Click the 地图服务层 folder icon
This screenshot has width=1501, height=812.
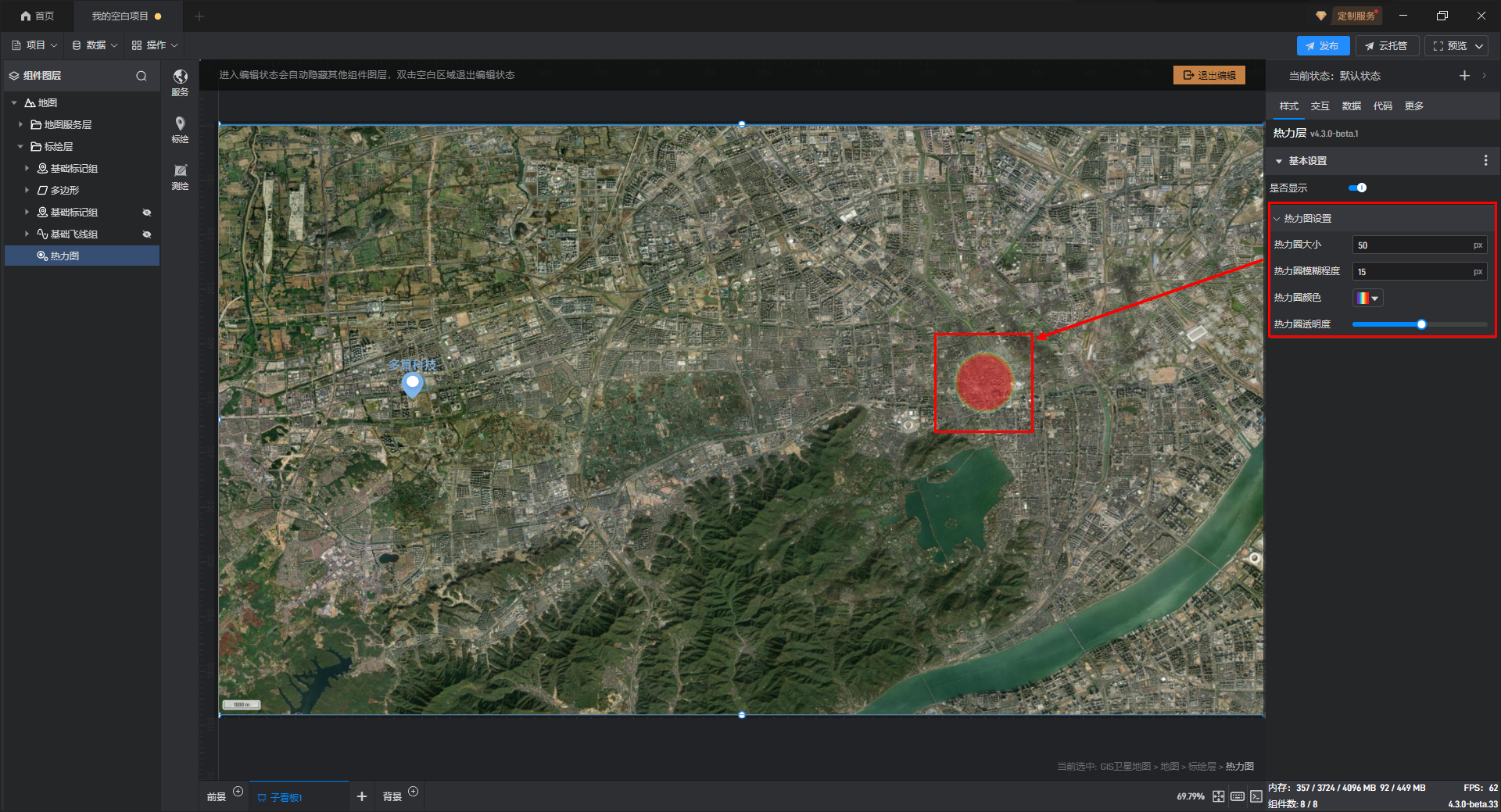[x=36, y=124]
